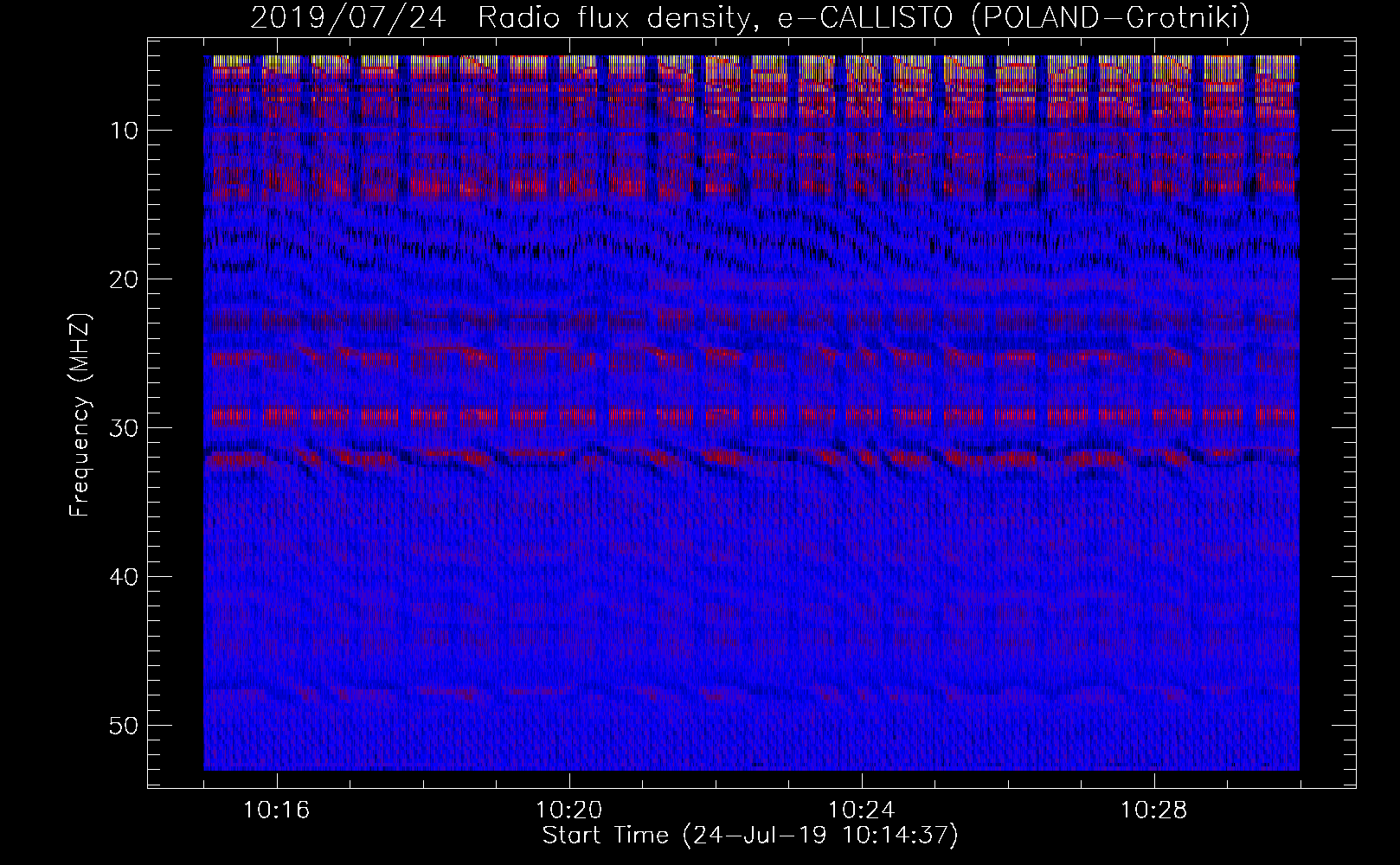Click the frequency tick label 20
1400x865 pixels.
pyautogui.click(x=124, y=279)
